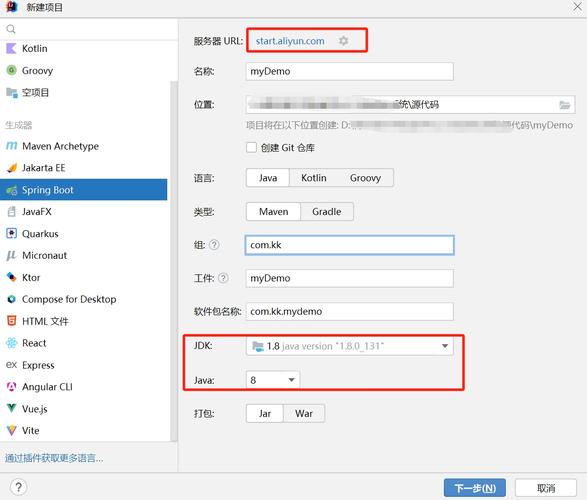Enable the create Git repository checkbox
The image size is (587, 500).
click(x=251, y=147)
